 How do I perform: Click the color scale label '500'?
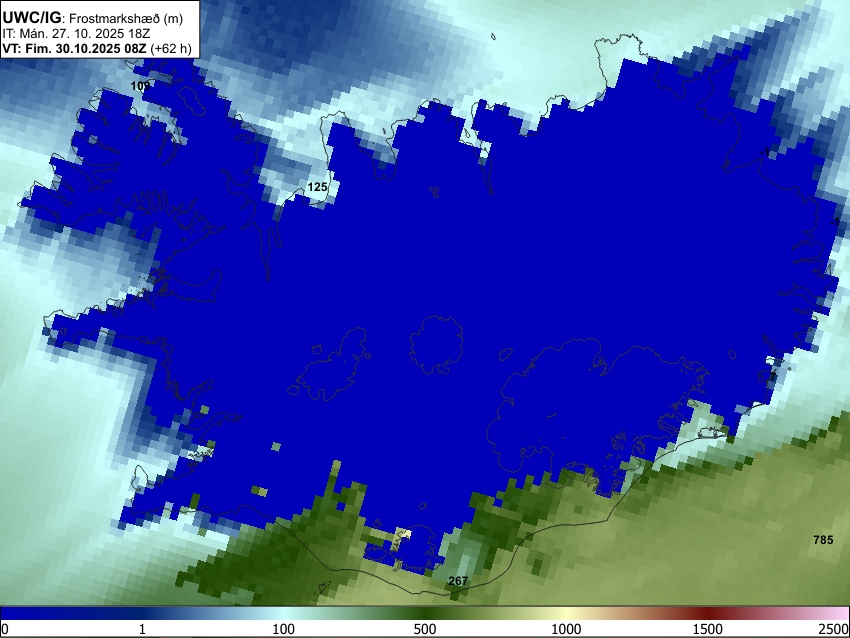coord(425,629)
